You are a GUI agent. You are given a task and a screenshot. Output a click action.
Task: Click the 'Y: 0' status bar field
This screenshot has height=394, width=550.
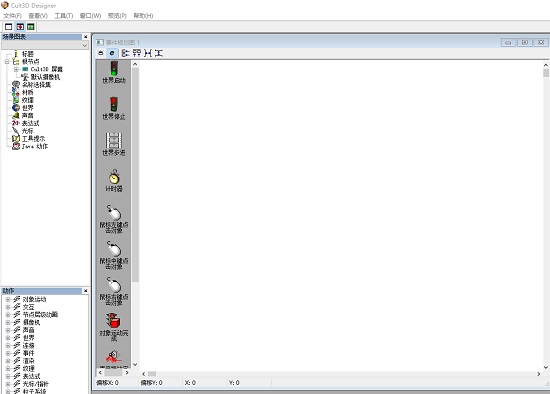(x=234, y=382)
